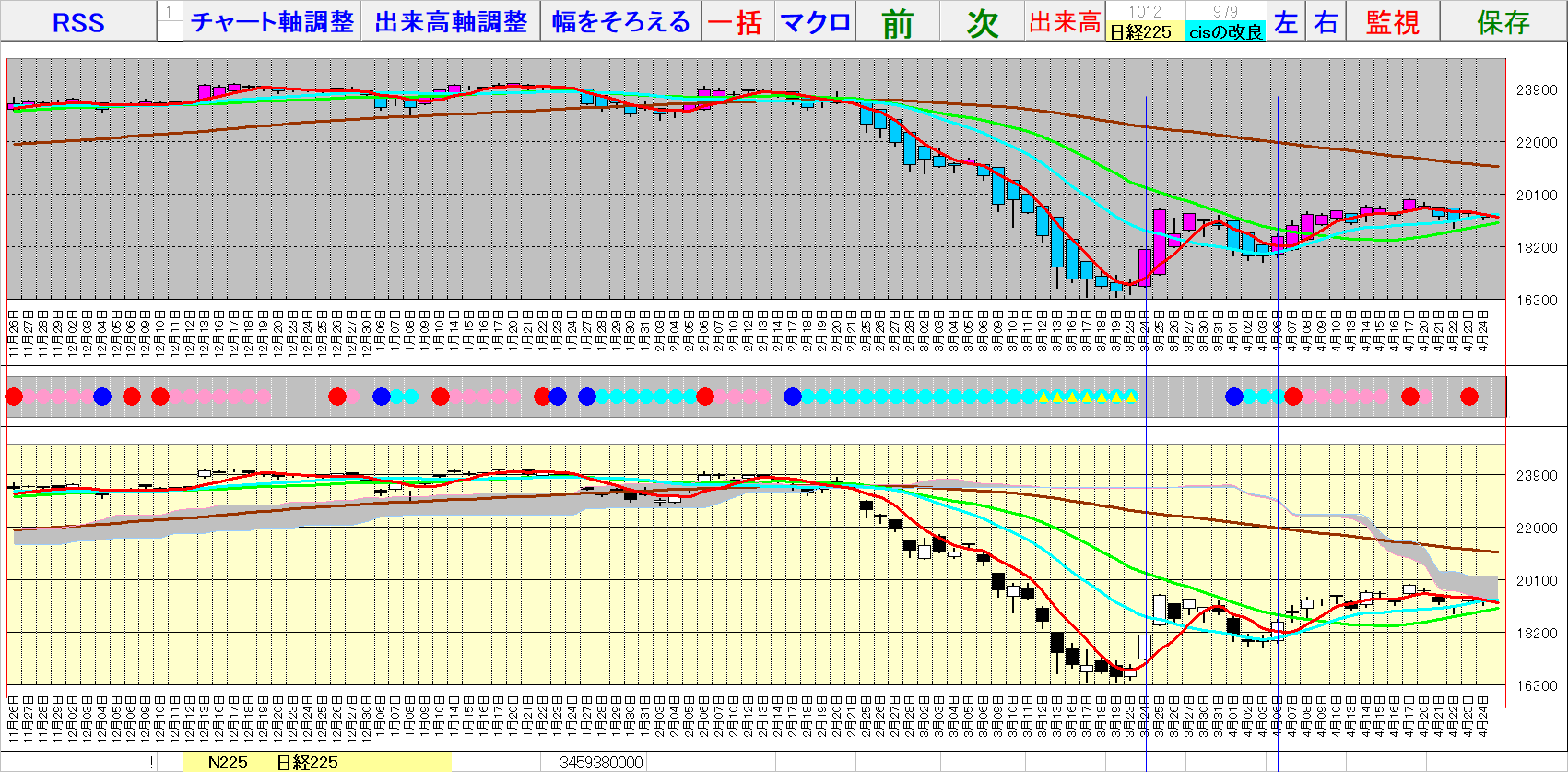The image size is (1568, 772).
Task: Run the マクロ macro button
Action: (815, 22)
